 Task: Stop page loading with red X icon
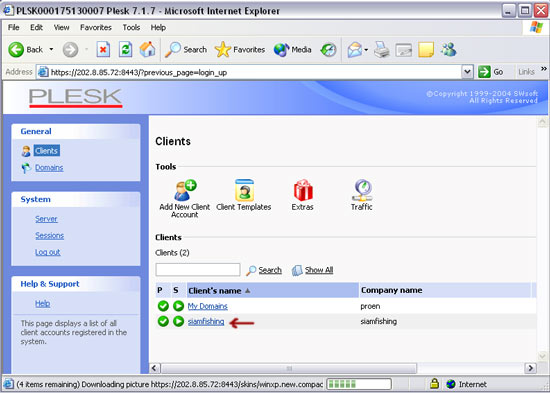[103, 49]
